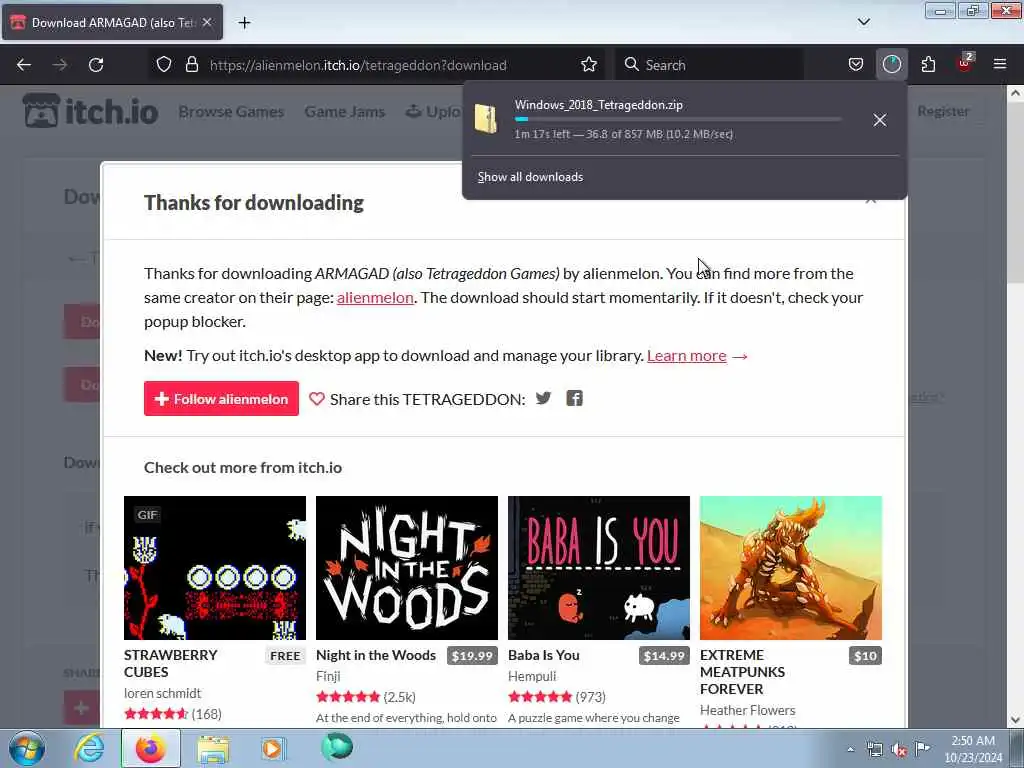Click the Night in the Woods title
Screen dimensions: 1024x768
[376, 655]
